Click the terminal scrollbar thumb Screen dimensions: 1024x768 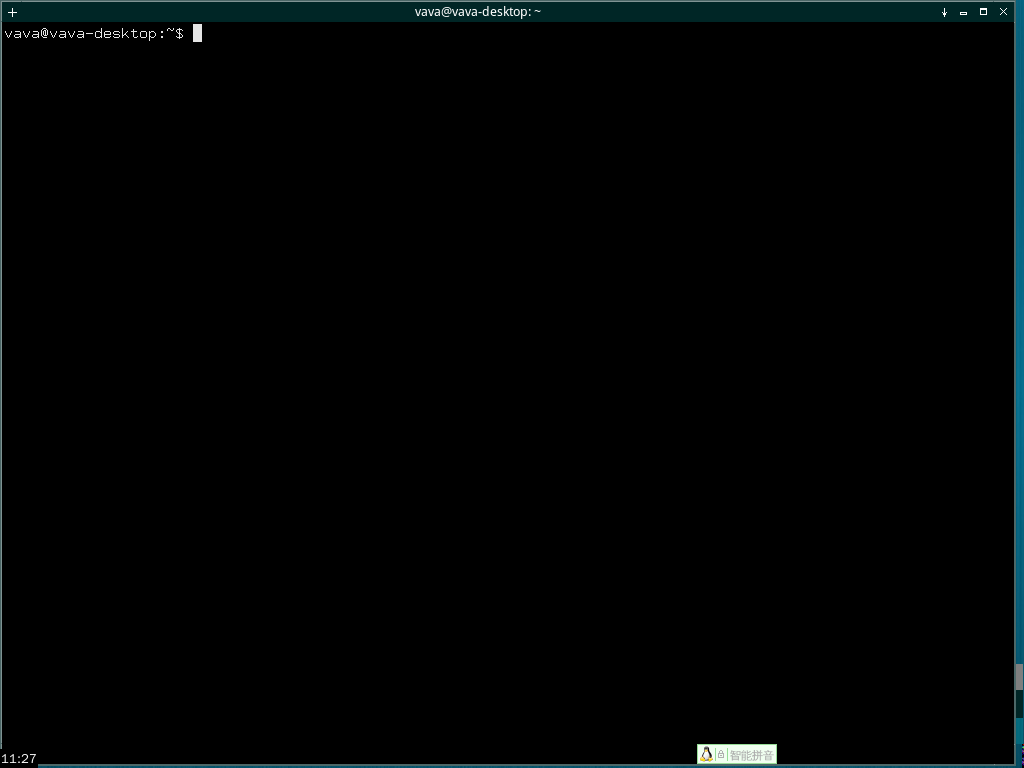click(x=1019, y=677)
